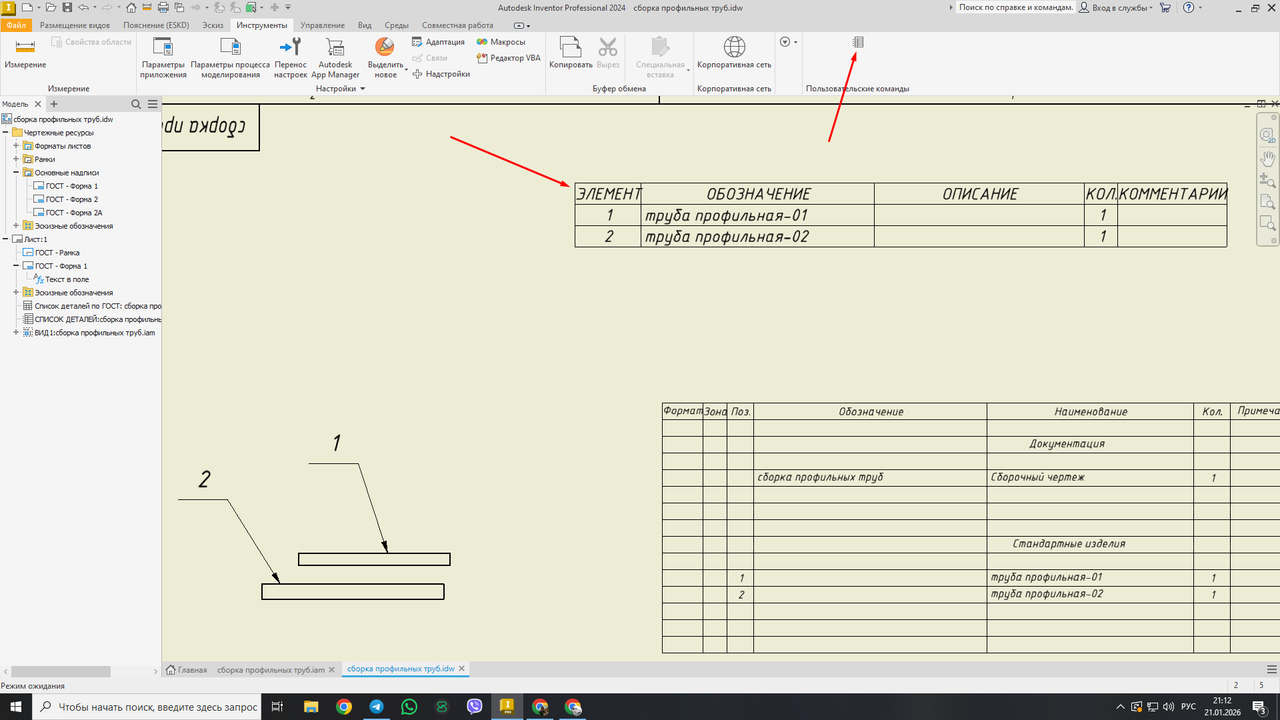
Task: Open Telegram from the taskbar
Action: point(376,706)
